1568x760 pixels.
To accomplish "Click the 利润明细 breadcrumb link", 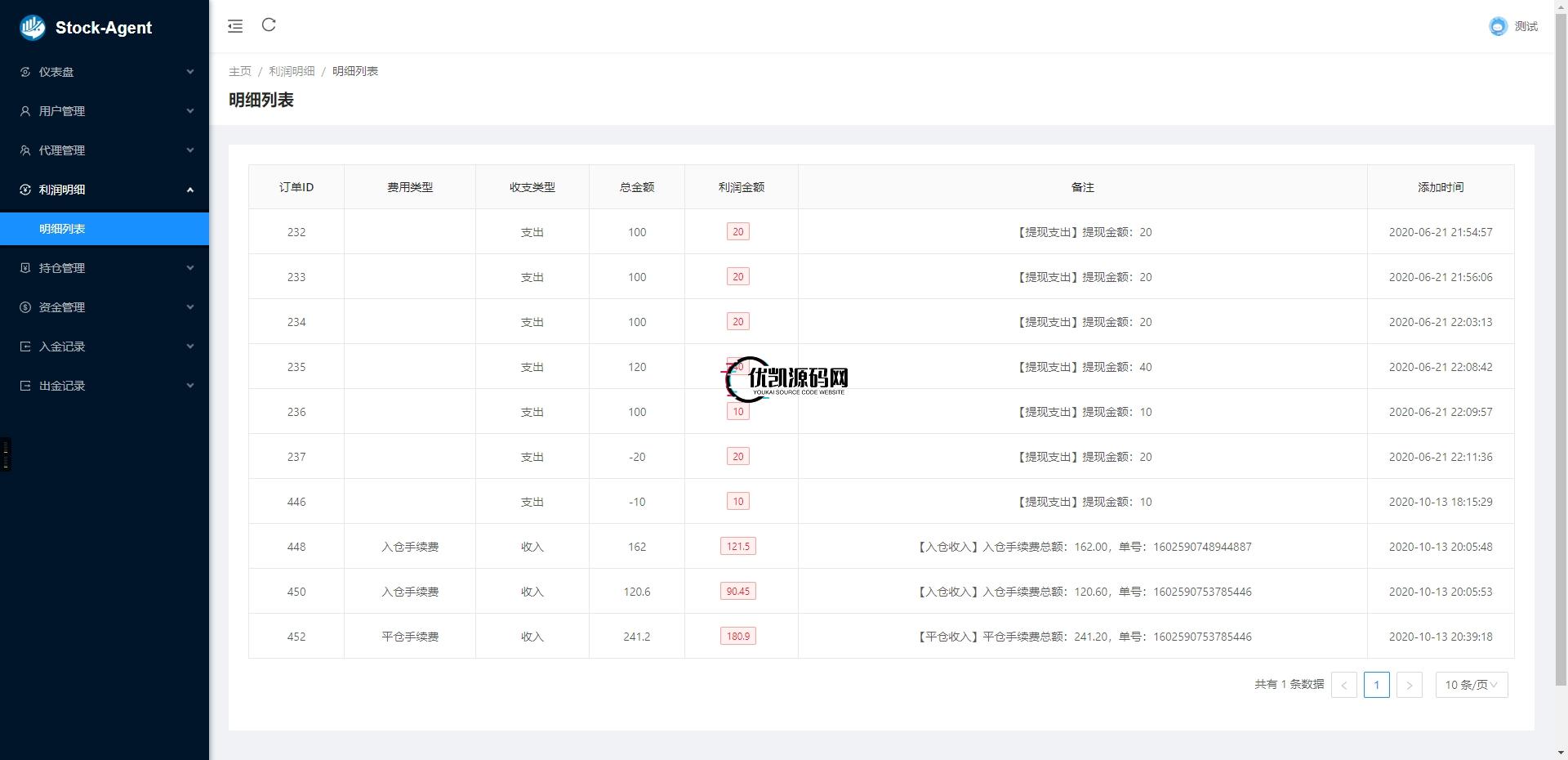I will (292, 71).
